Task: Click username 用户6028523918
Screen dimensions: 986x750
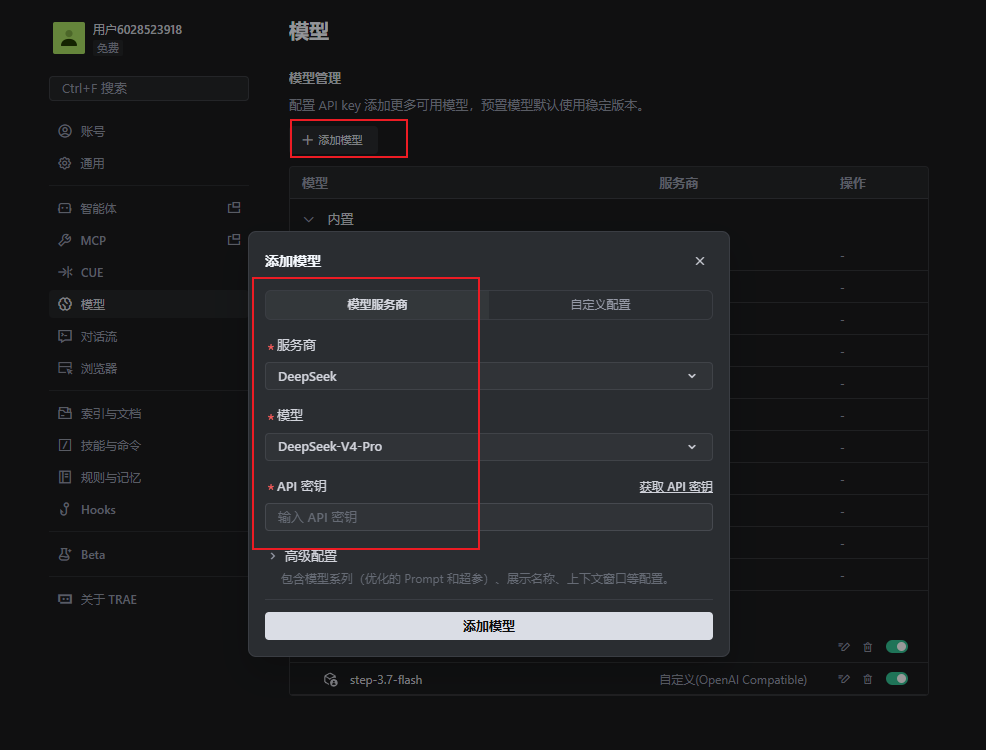Action: (137, 30)
